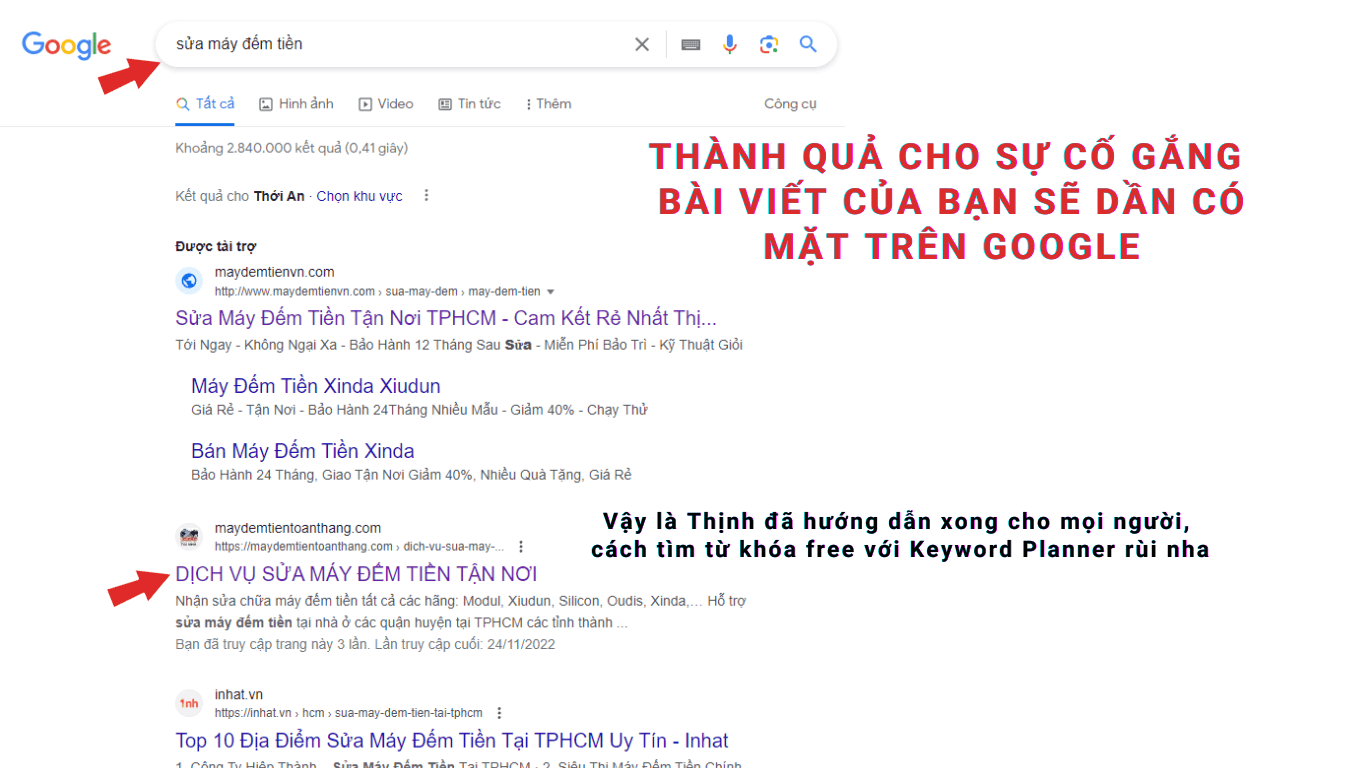Open three-dot menu on maydemtientoanthang result

point(521,546)
